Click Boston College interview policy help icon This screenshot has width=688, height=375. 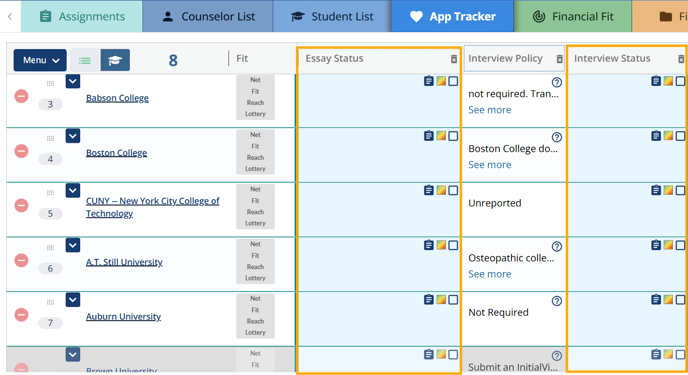coord(556,137)
